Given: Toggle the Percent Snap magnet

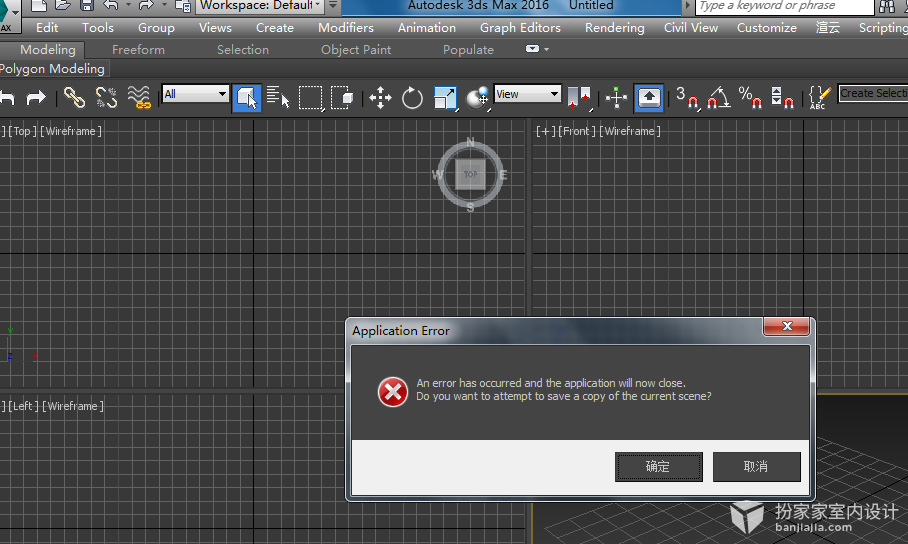Looking at the screenshot, I should coord(750,97).
